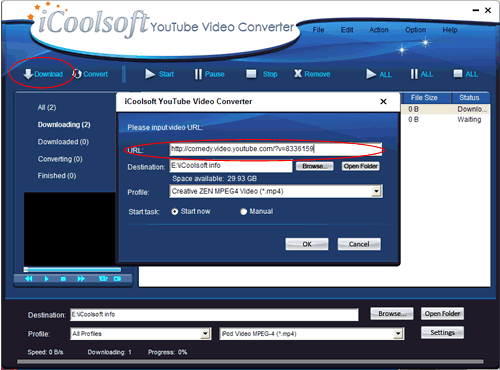Stop the selected task
Image resolution: width=500 pixels, height=370 pixels.
coord(262,74)
